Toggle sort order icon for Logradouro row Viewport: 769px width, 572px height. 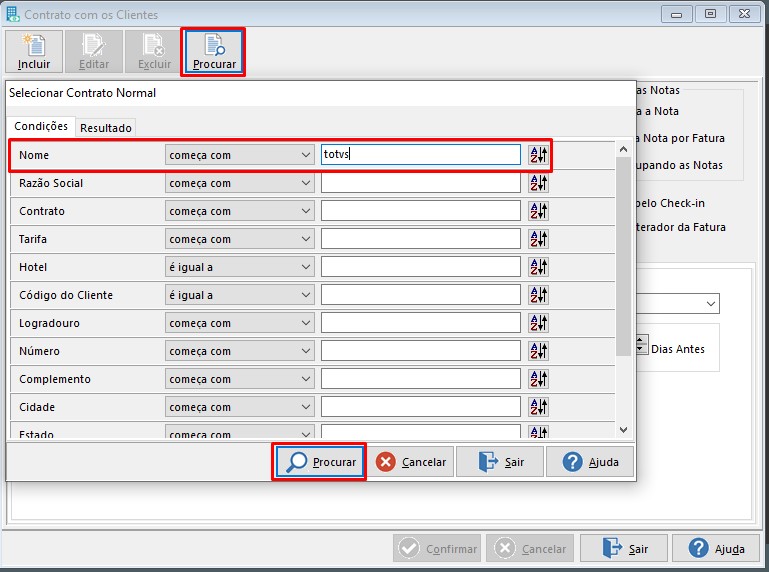pyautogui.click(x=538, y=323)
